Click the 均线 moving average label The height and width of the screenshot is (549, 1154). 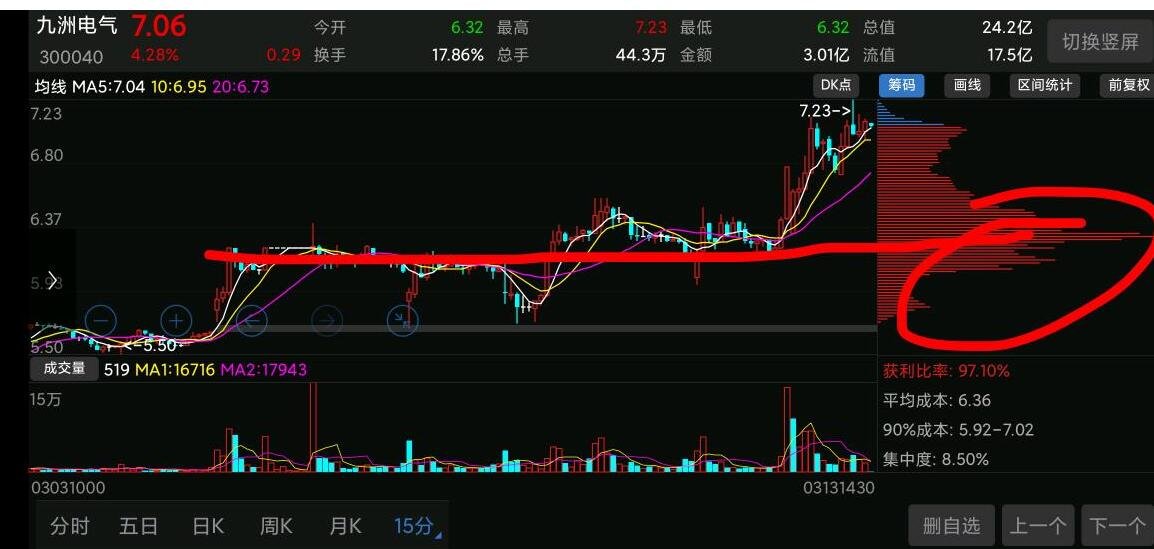point(51,87)
